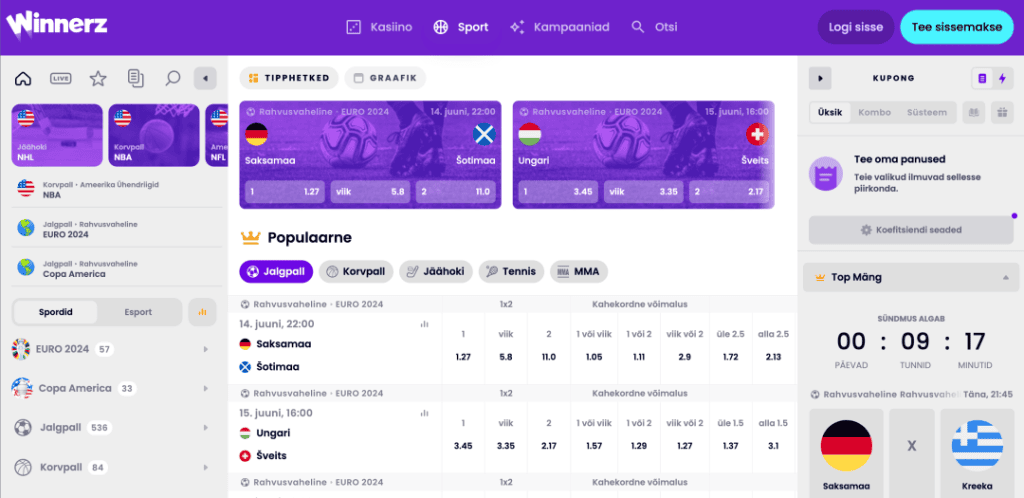
Task: Open the EURO 2024 Rahvusvaheline link
Action: [x=118, y=229]
